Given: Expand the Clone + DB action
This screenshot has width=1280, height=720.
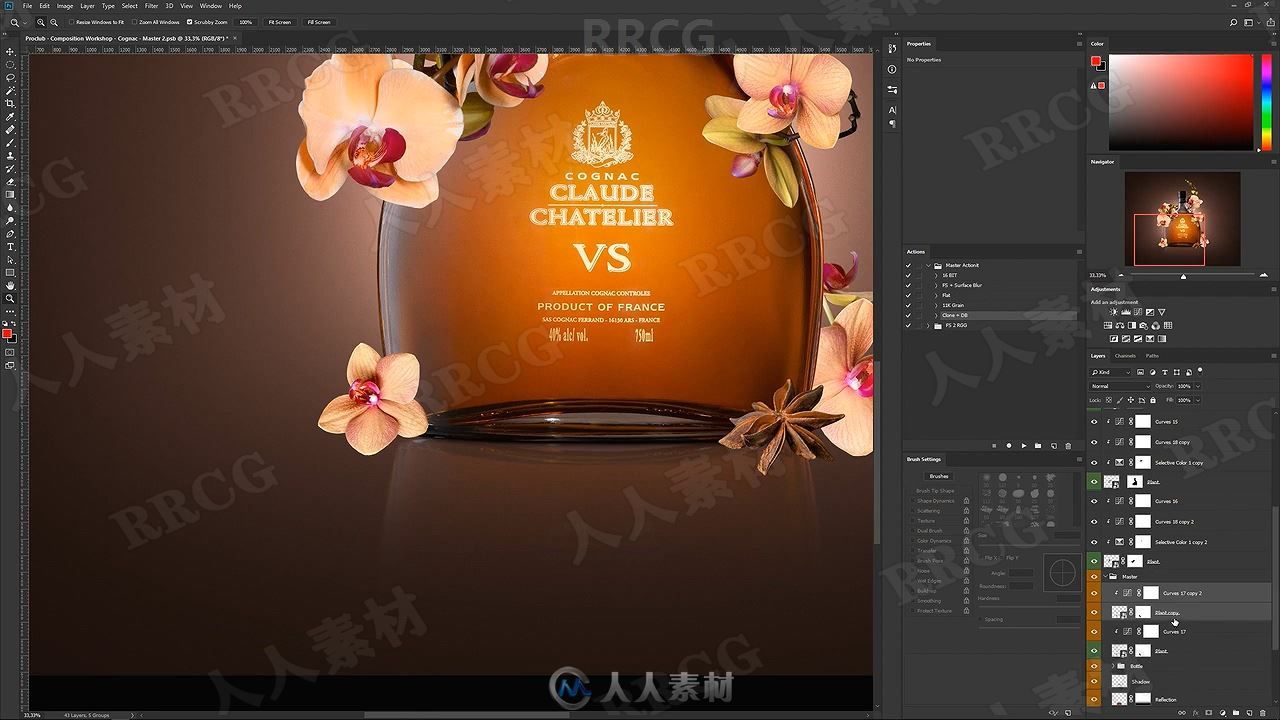Looking at the screenshot, I should [936, 315].
